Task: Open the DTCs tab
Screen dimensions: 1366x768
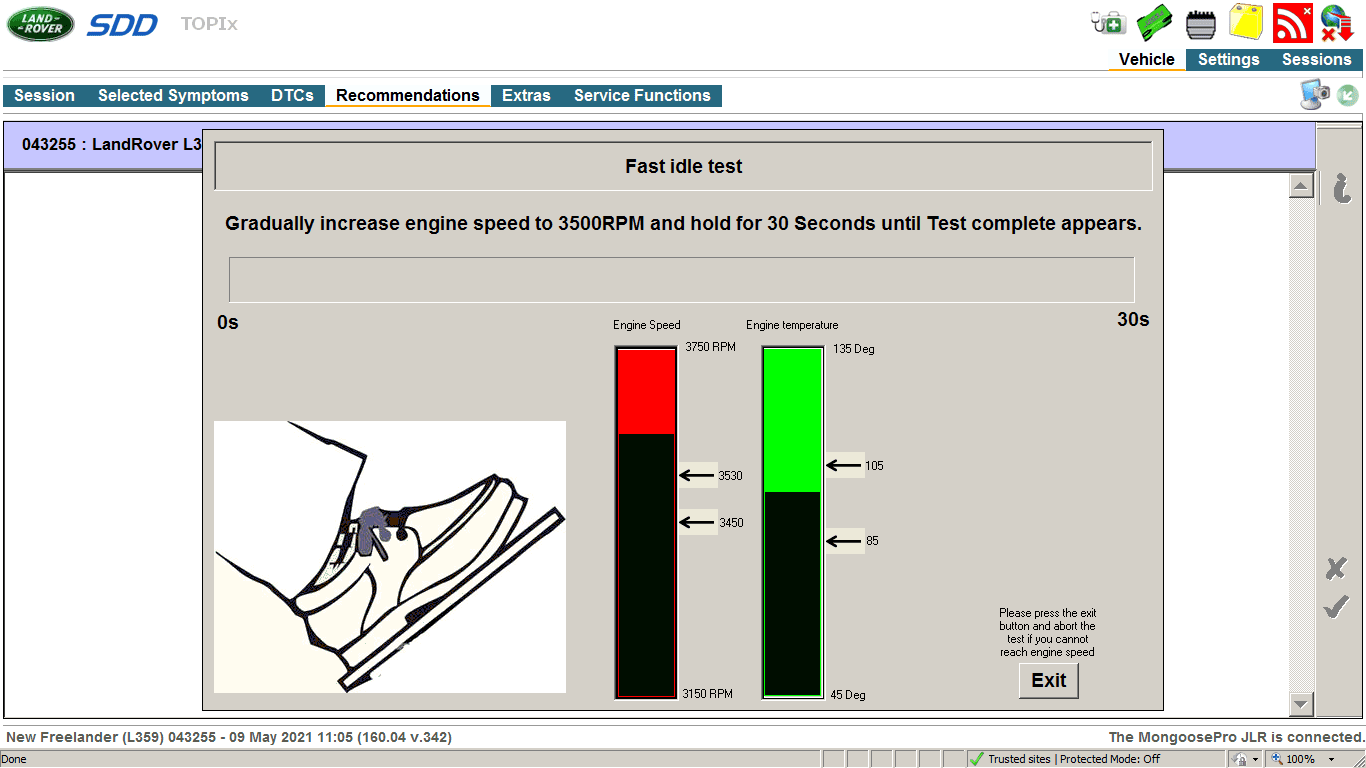Action: click(292, 96)
